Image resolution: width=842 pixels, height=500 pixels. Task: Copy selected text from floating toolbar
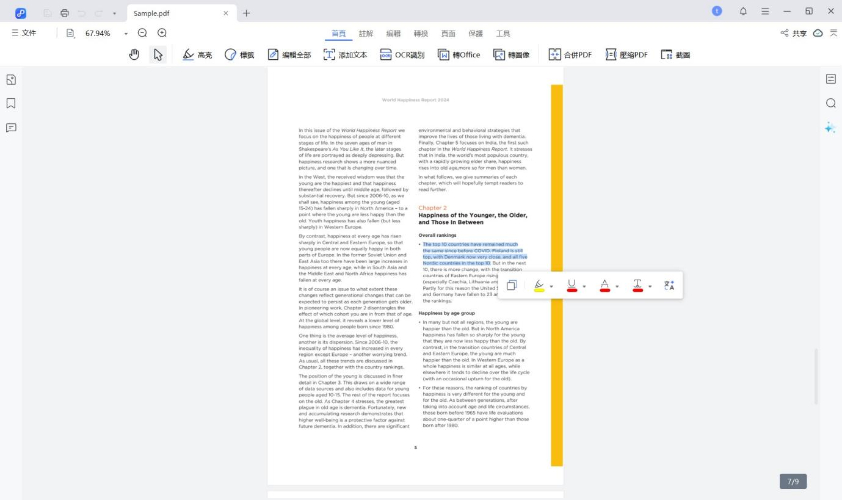coord(511,286)
